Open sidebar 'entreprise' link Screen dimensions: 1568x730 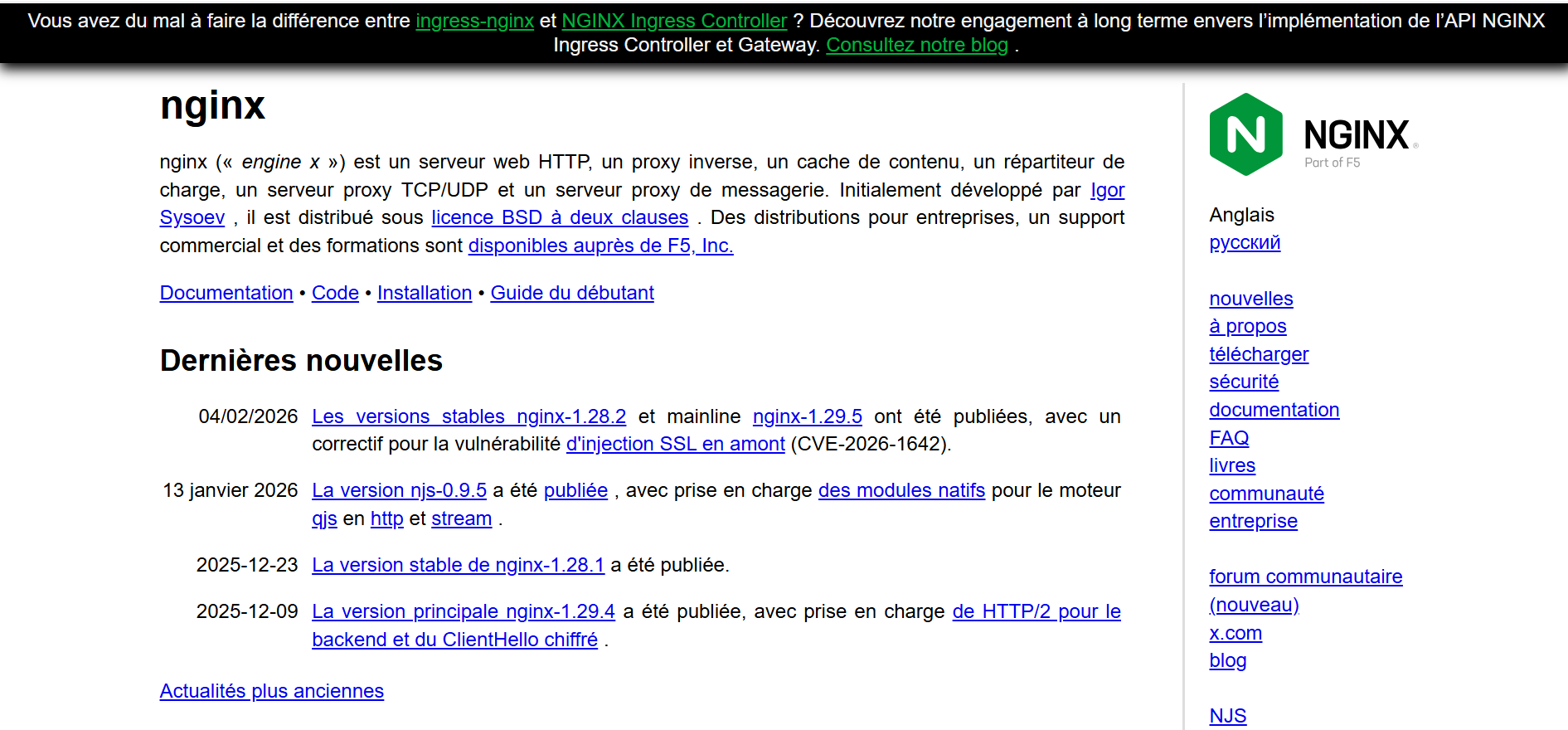click(1253, 521)
